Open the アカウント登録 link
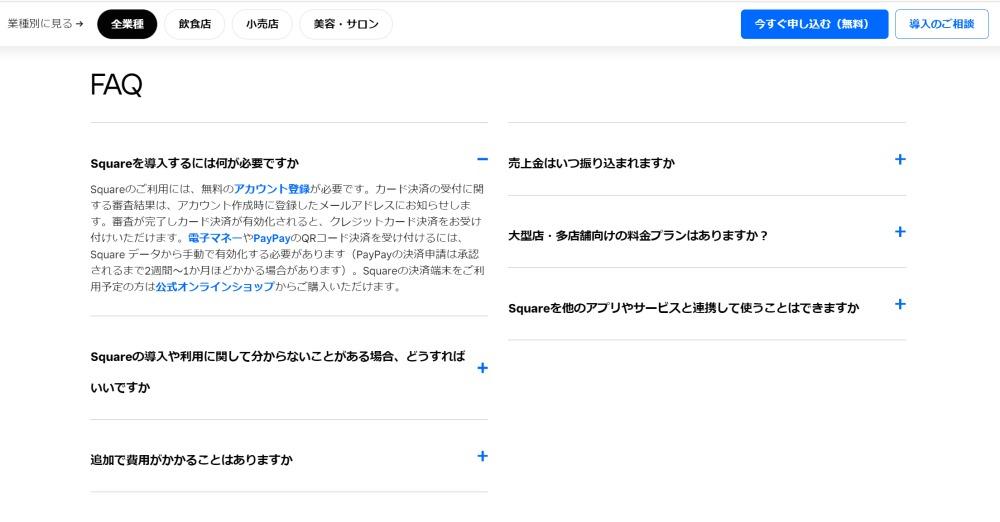 (x=272, y=189)
